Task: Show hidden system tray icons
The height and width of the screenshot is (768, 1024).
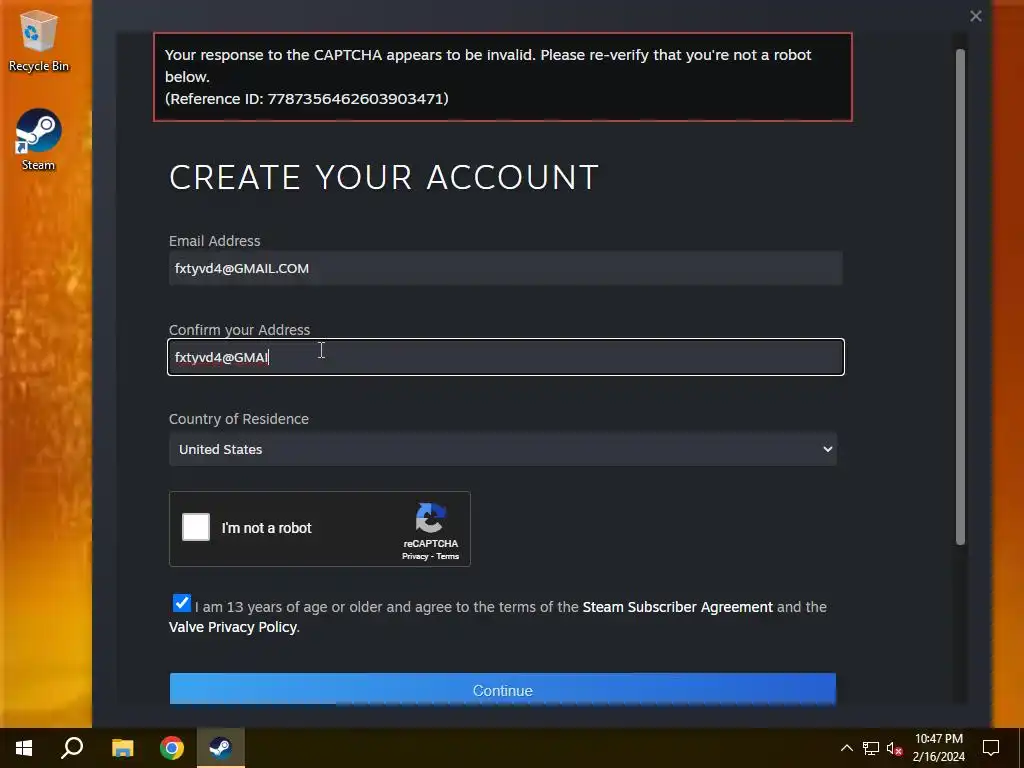Action: [x=846, y=748]
